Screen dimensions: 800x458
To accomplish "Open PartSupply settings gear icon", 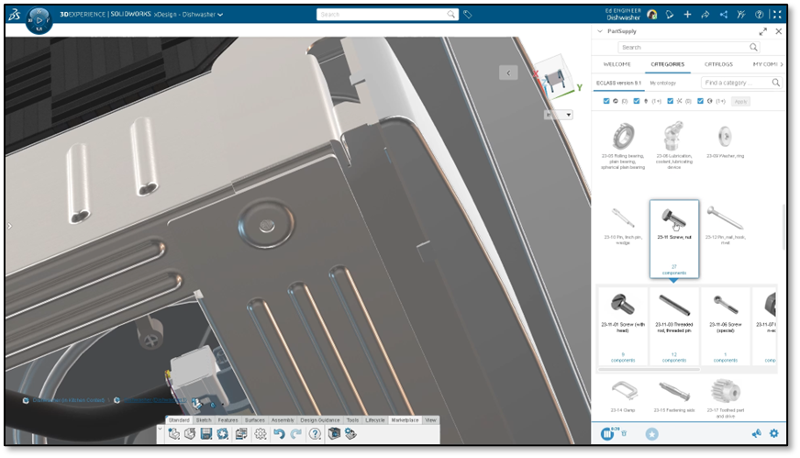I will point(774,434).
